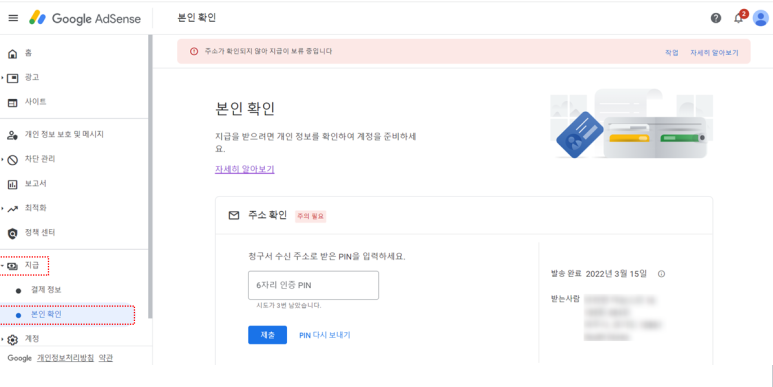Open the notifications bell

(x=738, y=18)
